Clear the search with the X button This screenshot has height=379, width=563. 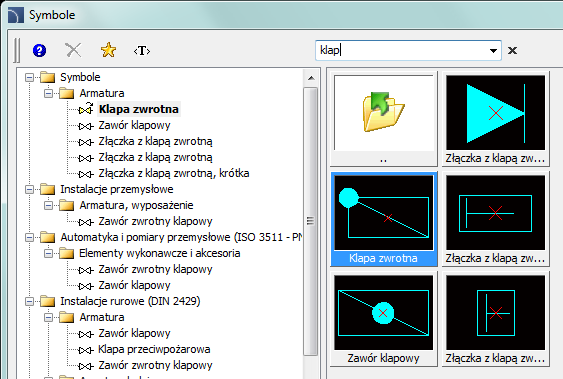[x=512, y=50]
